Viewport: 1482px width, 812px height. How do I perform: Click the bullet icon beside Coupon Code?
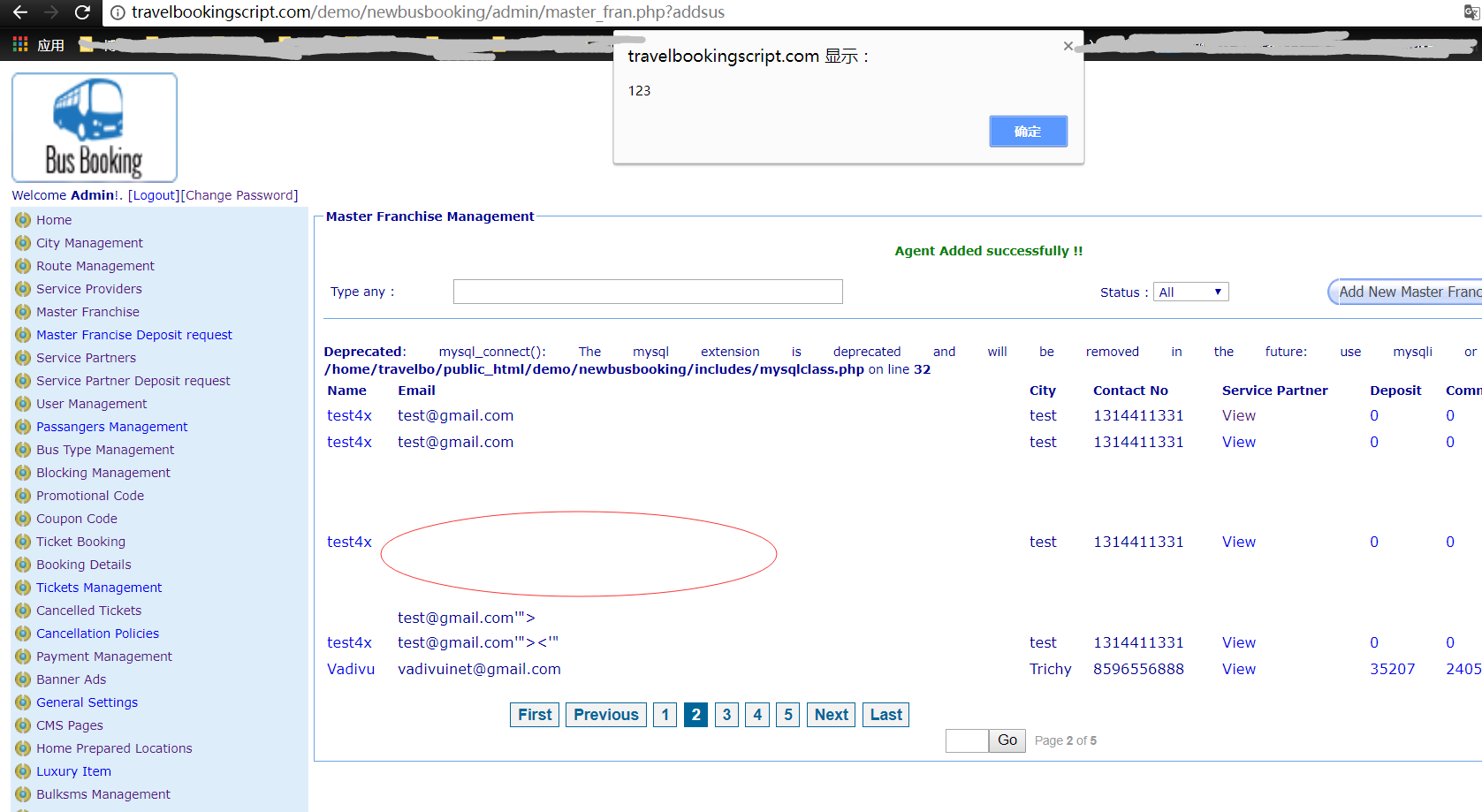[x=23, y=519]
